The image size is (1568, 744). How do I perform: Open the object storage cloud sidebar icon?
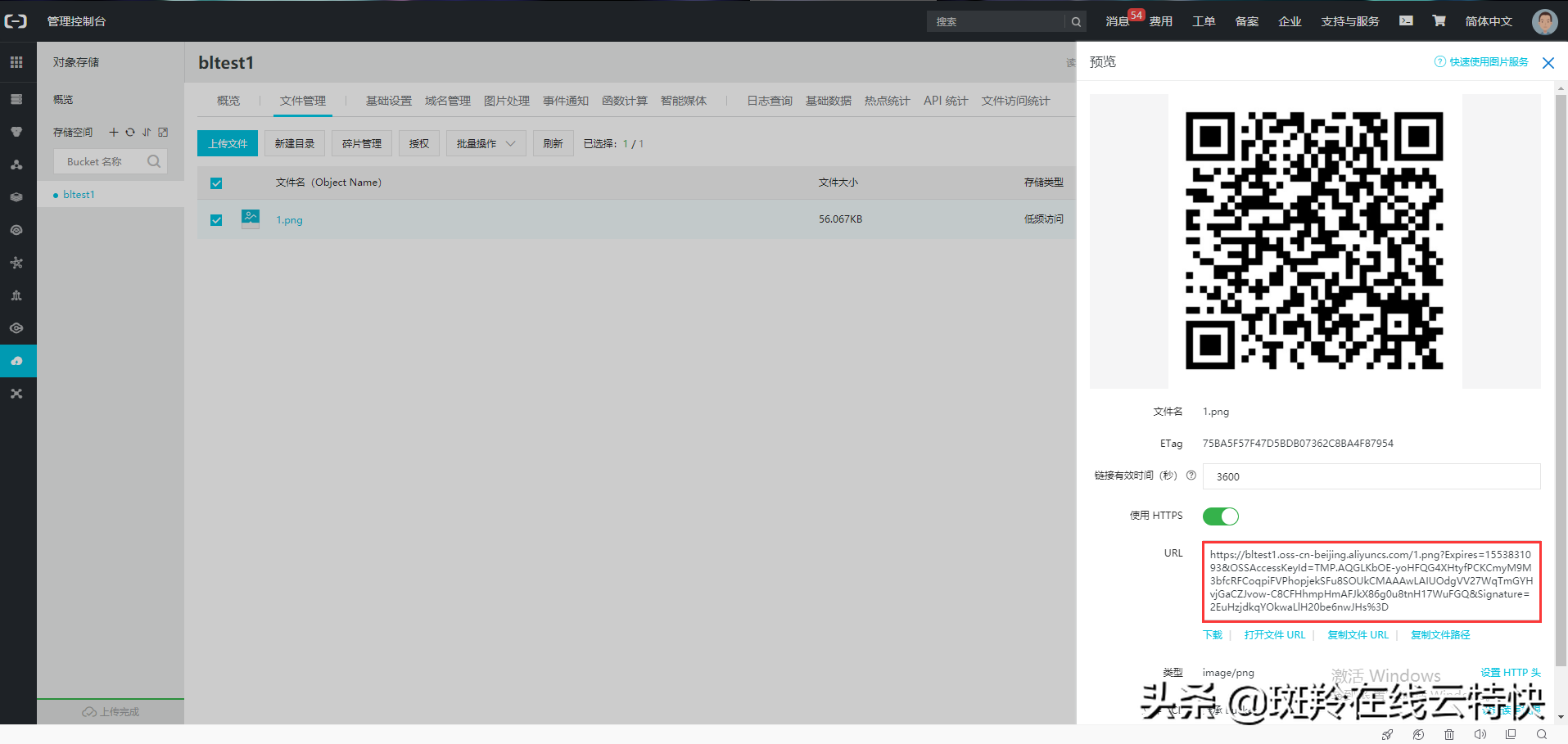click(x=16, y=361)
